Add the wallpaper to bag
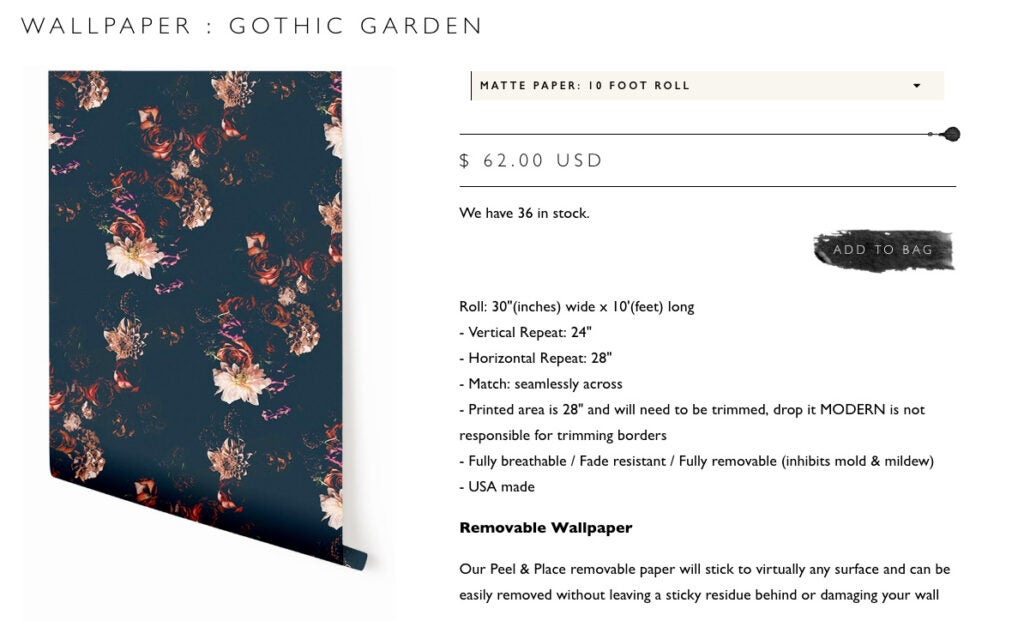Viewport: 1024px width, 621px height. click(x=883, y=249)
